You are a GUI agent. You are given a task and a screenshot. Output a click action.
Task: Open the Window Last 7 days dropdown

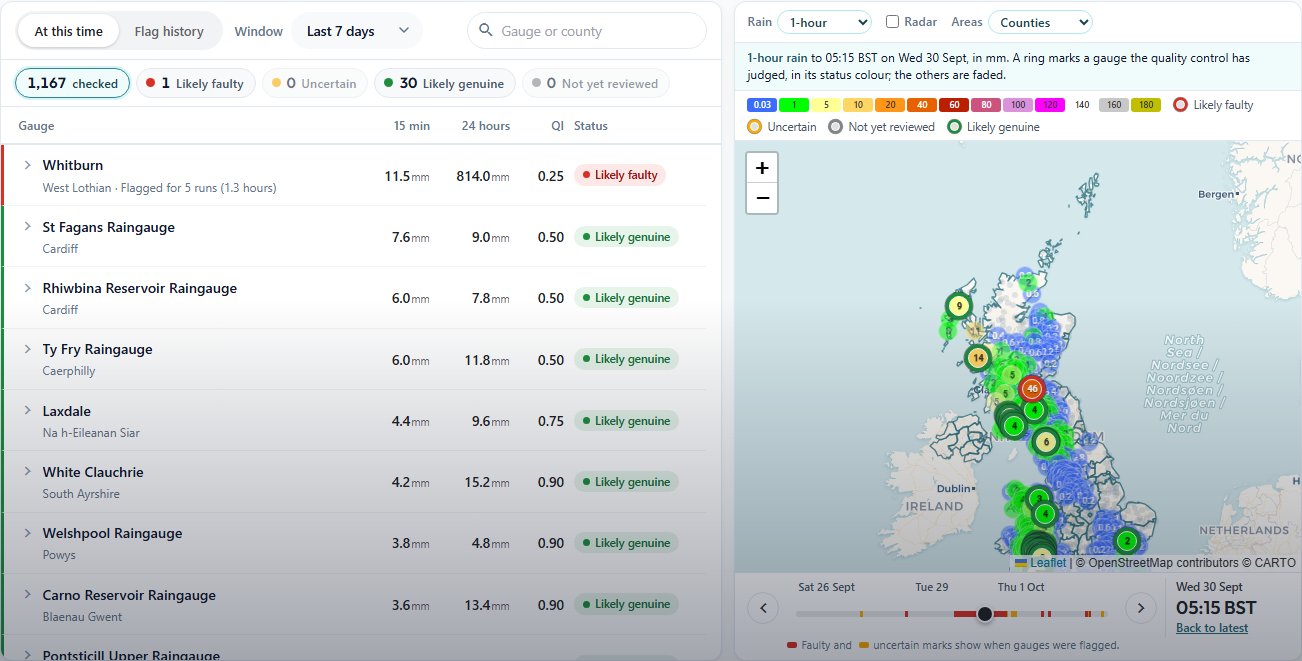[357, 31]
